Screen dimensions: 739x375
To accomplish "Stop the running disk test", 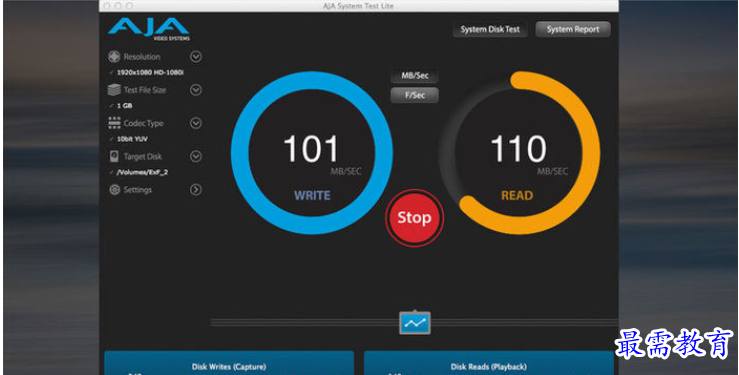I will pyautogui.click(x=414, y=218).
